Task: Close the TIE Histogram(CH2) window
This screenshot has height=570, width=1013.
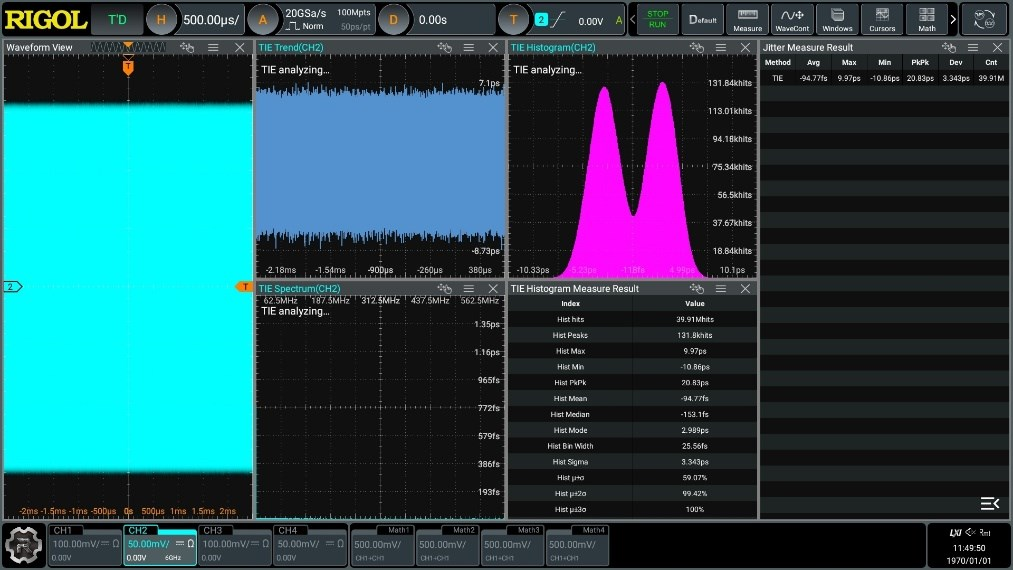Action: pos(745,47)
